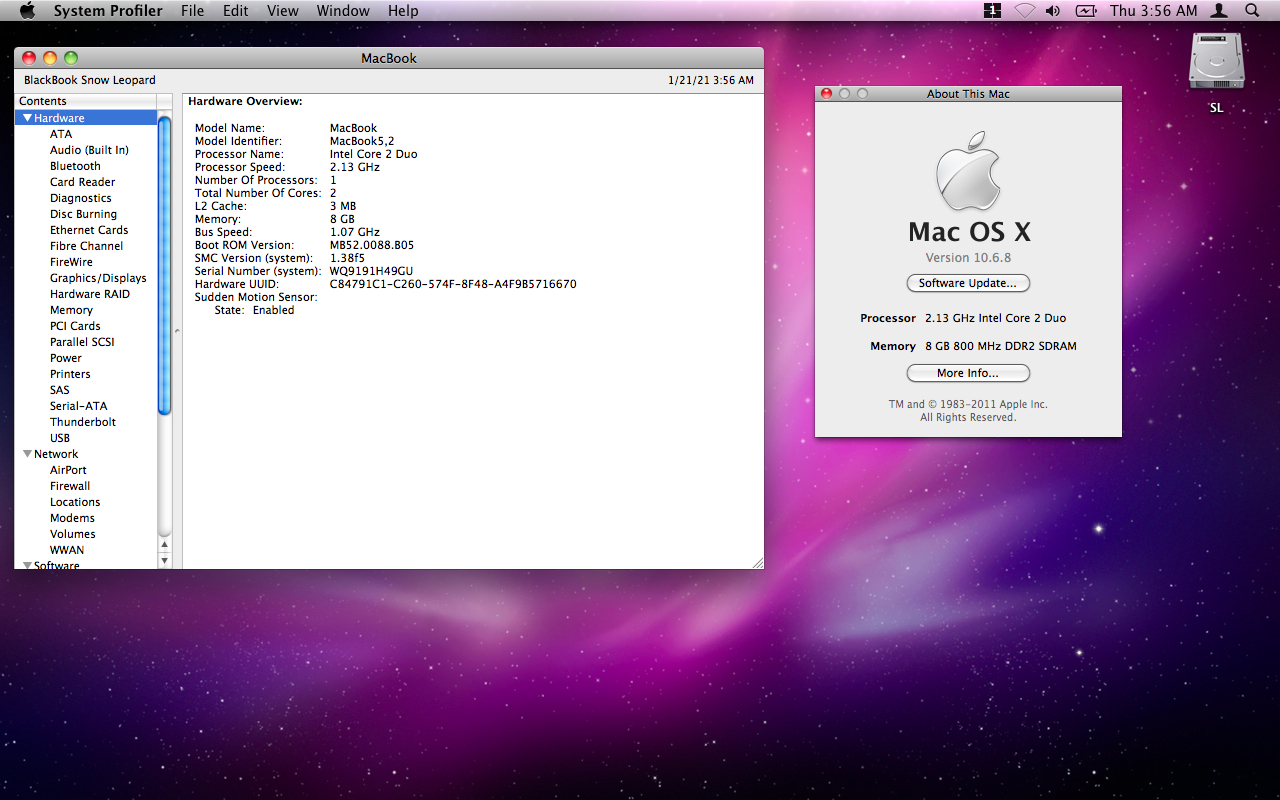Select SAS in sidebar
The width and height of the screenshot is (1280, 800).
60,390
